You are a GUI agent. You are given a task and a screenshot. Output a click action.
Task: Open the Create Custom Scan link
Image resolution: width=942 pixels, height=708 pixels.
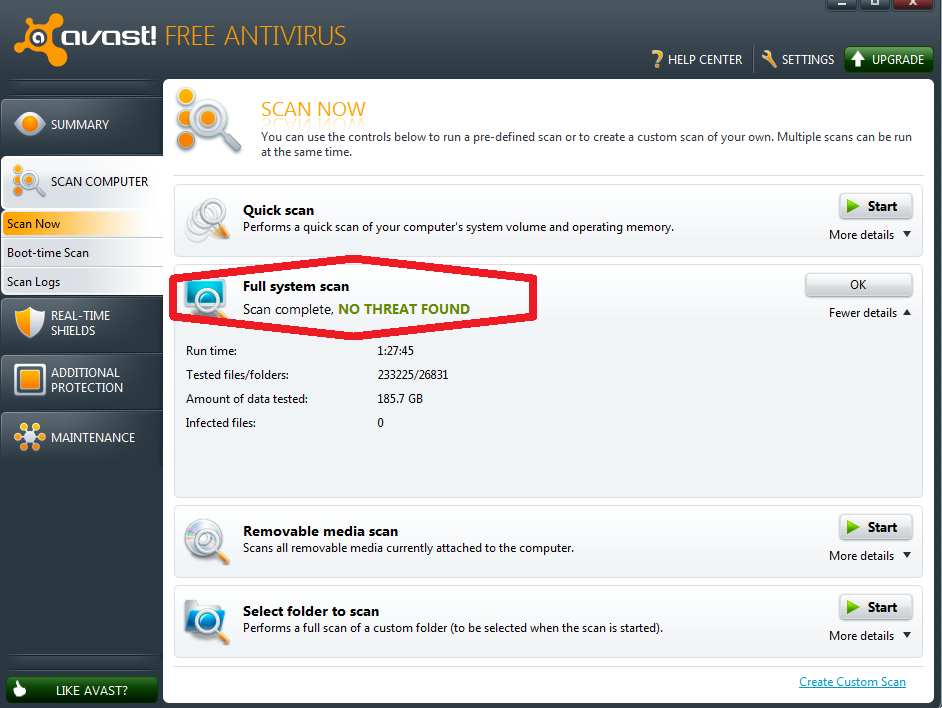[852, 681]
